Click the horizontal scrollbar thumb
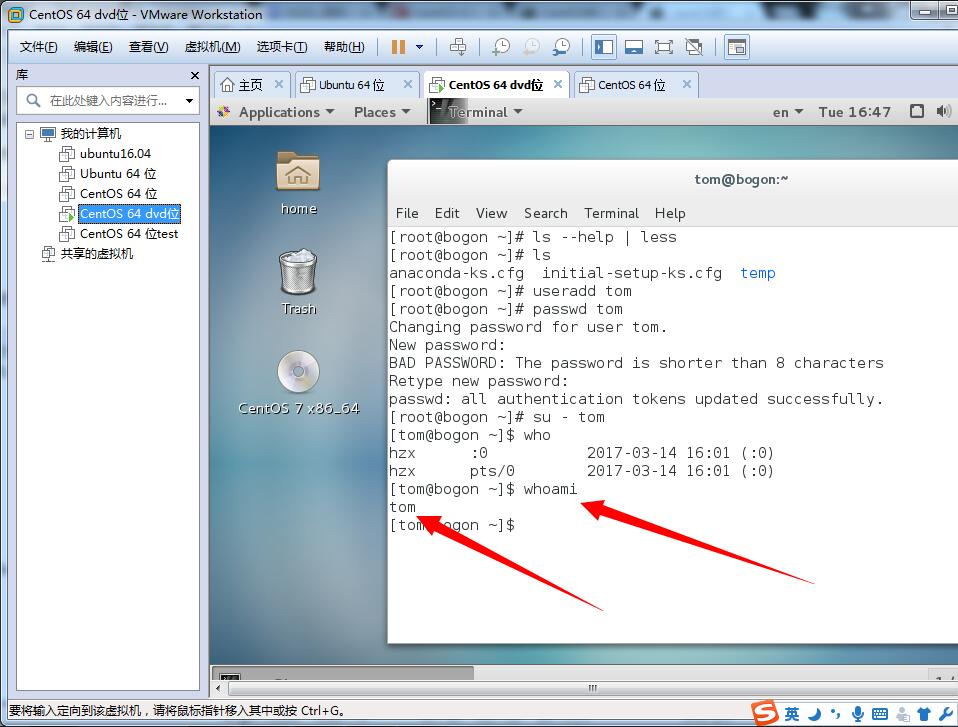 coord(593,689)
